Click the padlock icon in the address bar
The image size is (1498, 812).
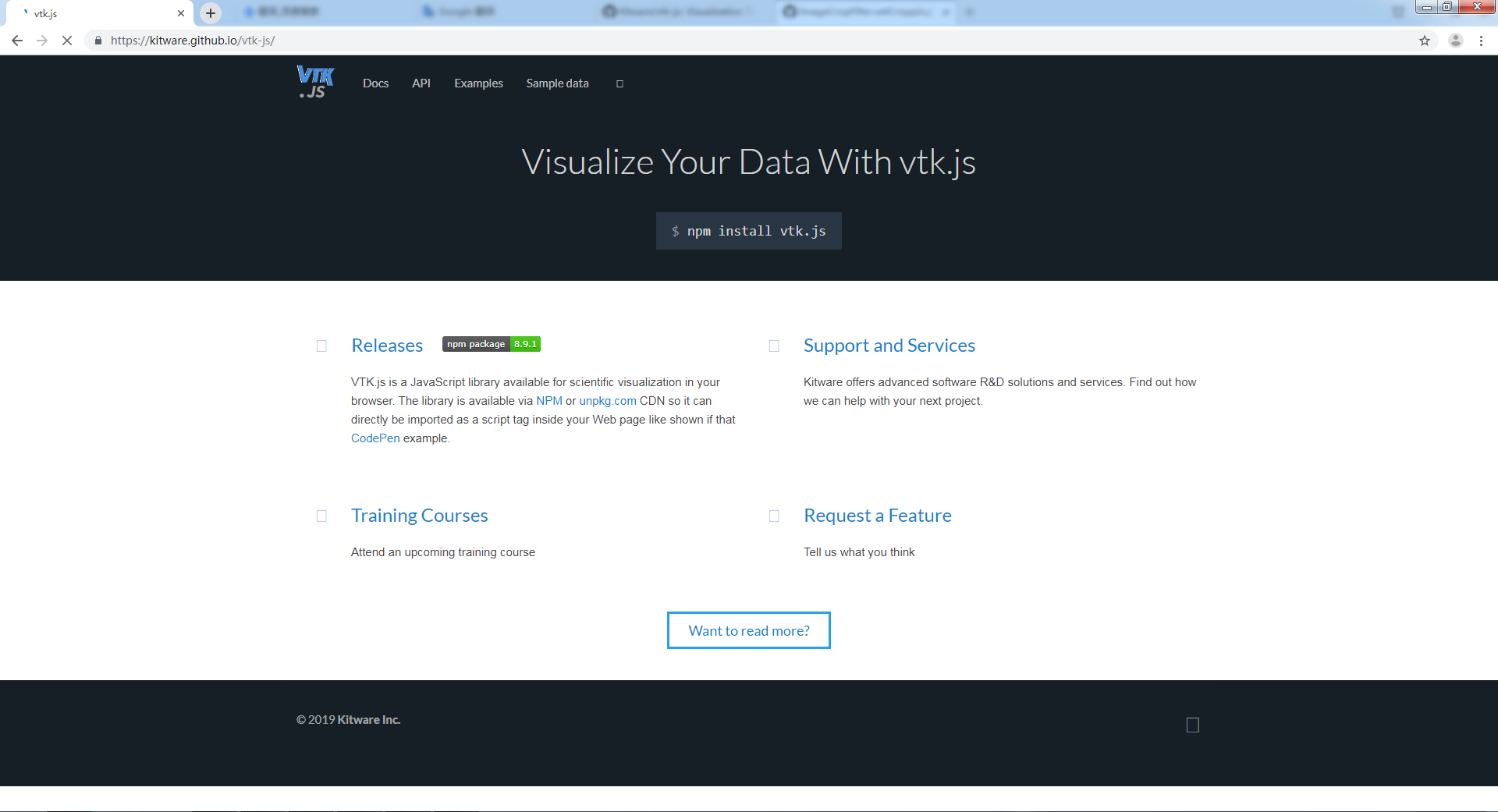pos(98,41)
